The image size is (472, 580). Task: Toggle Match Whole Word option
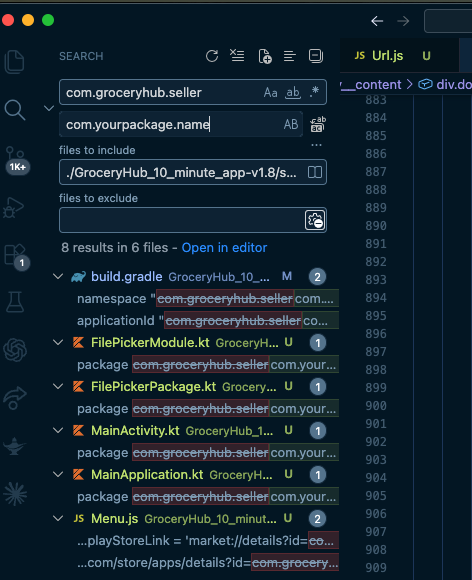coord(293,92)
